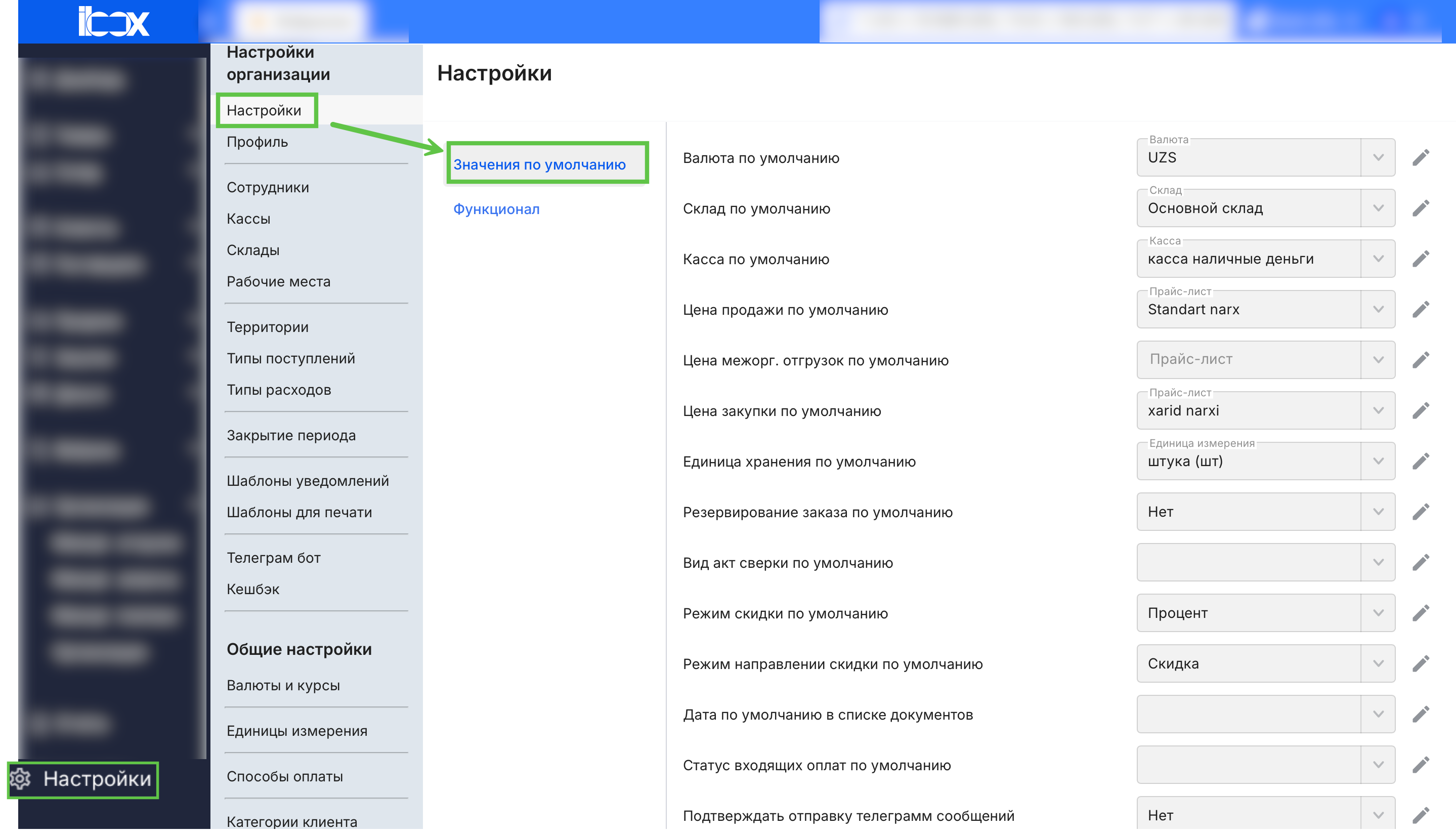This screenshot has height=833, width=1456.
Task: Select the Значения по умолчанию tab
Action: tap(539, 164)
